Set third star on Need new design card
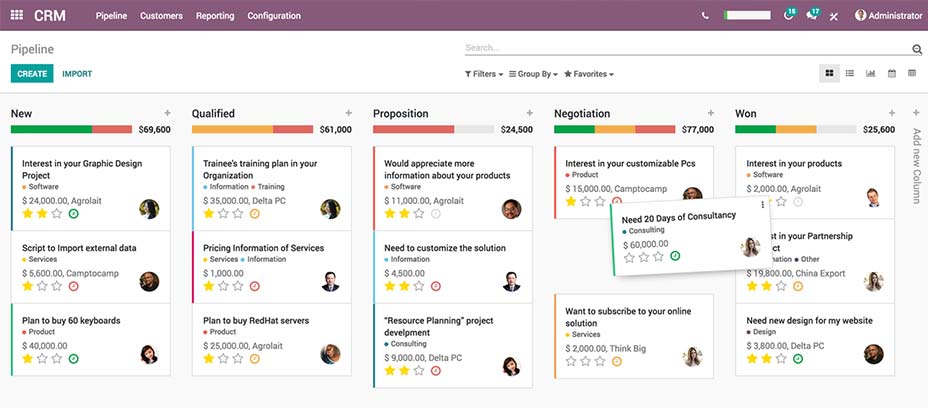 pyautogui.click(x=781, y=359)
